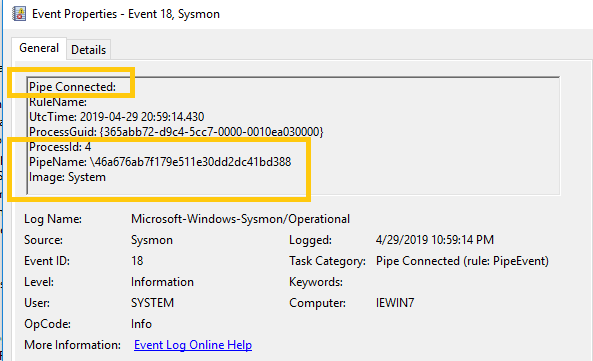Click the Event ID value 18
This screenshot has width=593, height=361.
pyautogui.click(x=137, y=261)
